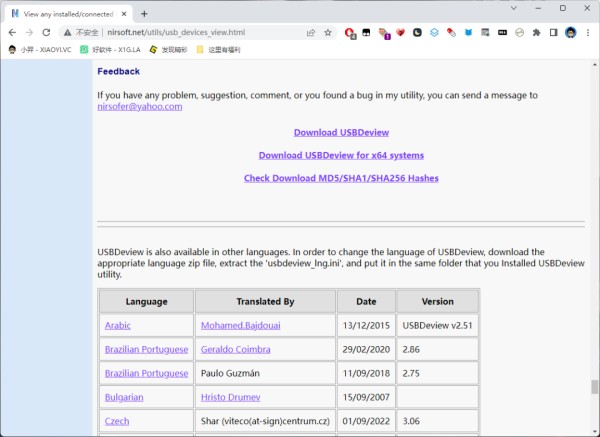Click the address bar URL field

pyautogui.click(x=203, y=33)
